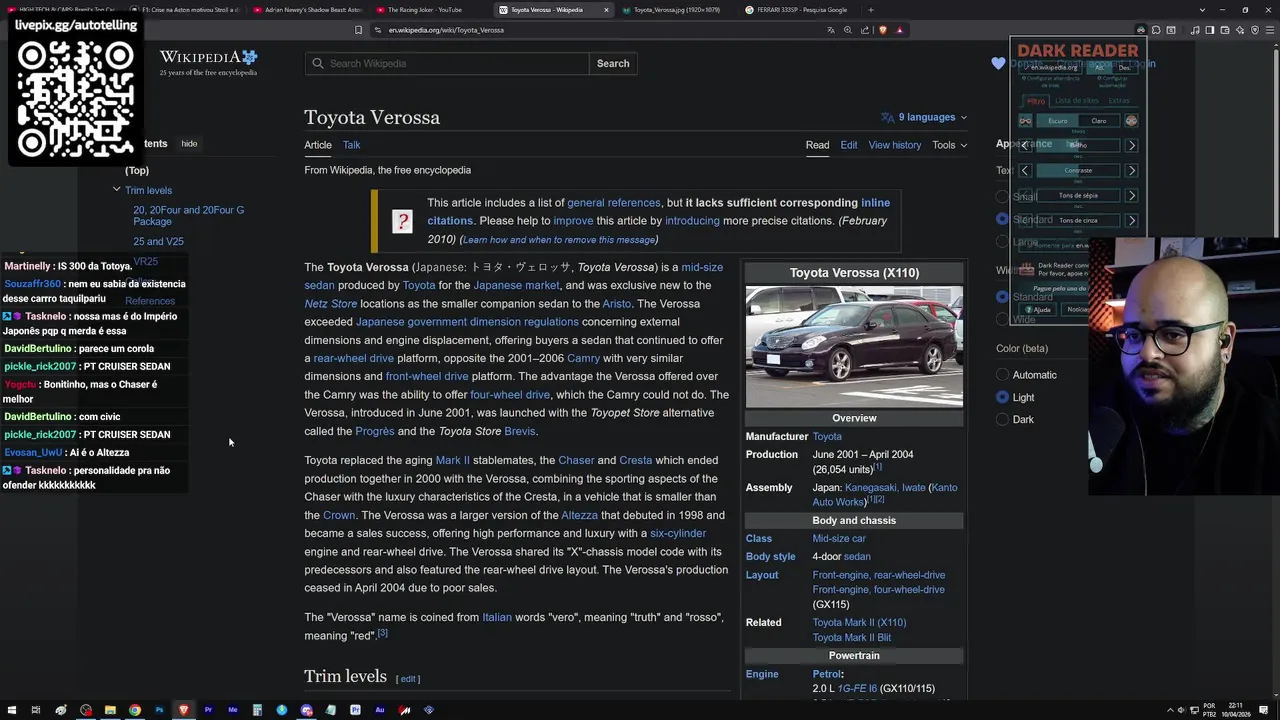Increase Dark Reader Contraste with right arrow
Image resolution: width=1280 pixels, height=720 pixels.
tap(1132, 171)
